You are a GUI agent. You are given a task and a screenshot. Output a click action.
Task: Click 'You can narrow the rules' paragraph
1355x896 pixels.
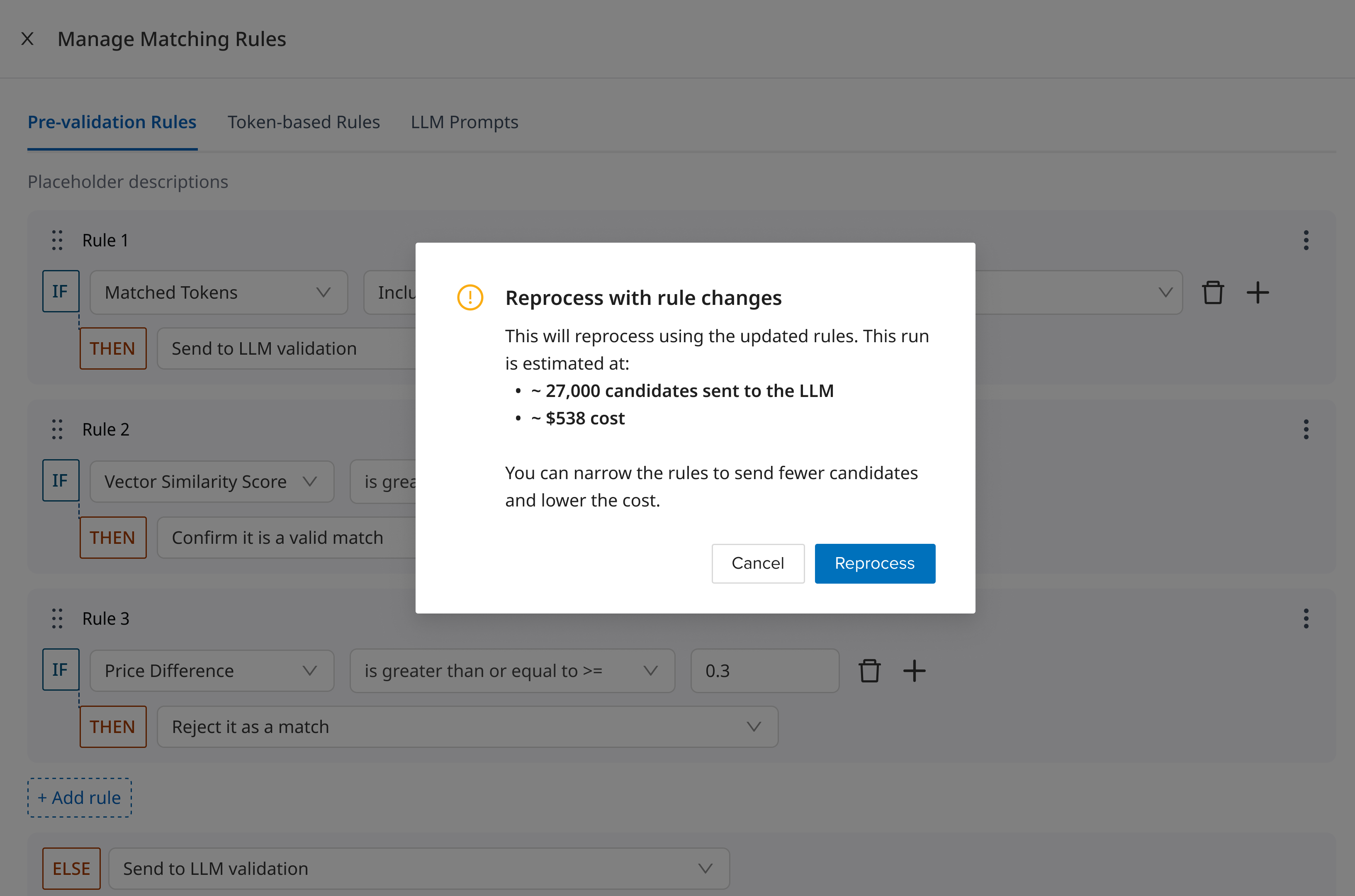712,487
